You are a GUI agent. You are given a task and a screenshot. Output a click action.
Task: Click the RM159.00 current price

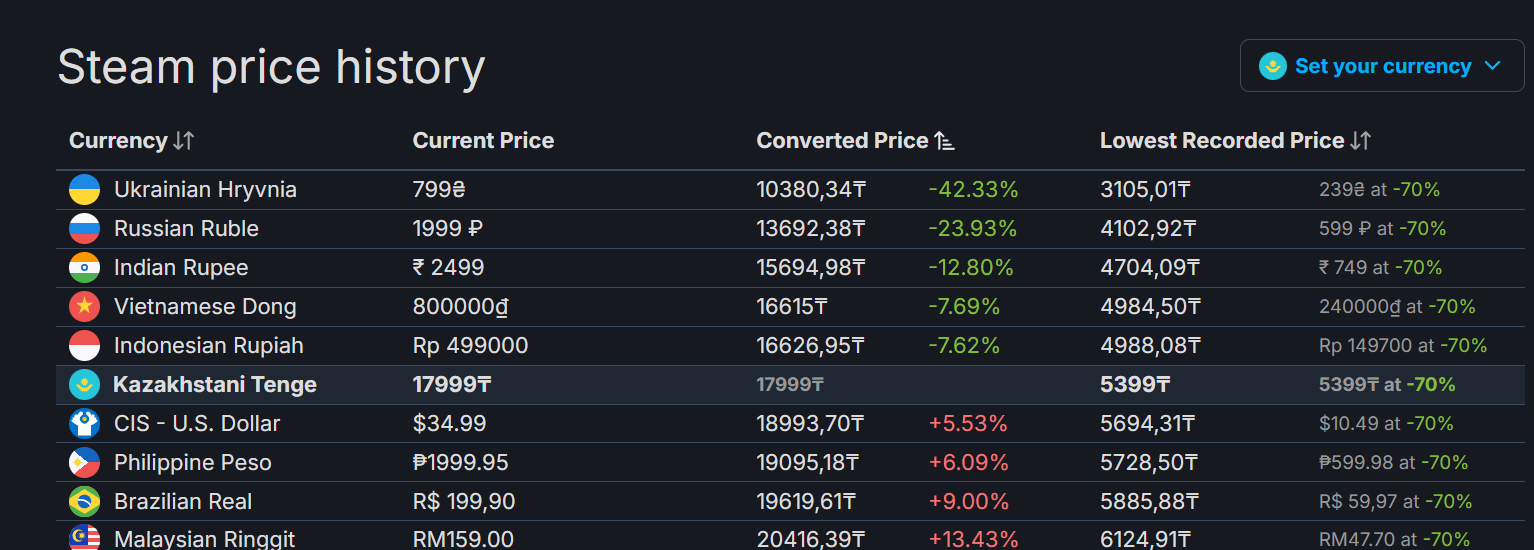pyautogui.click(x=463, y=539)
